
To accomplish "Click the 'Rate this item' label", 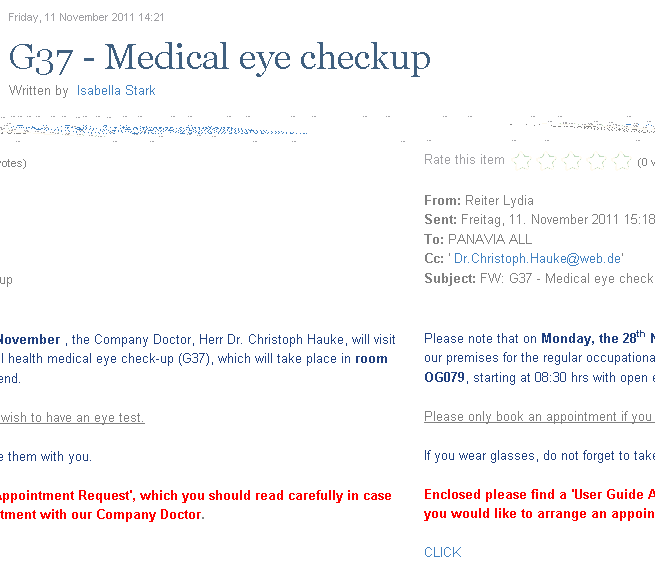I will coord(464,160).
